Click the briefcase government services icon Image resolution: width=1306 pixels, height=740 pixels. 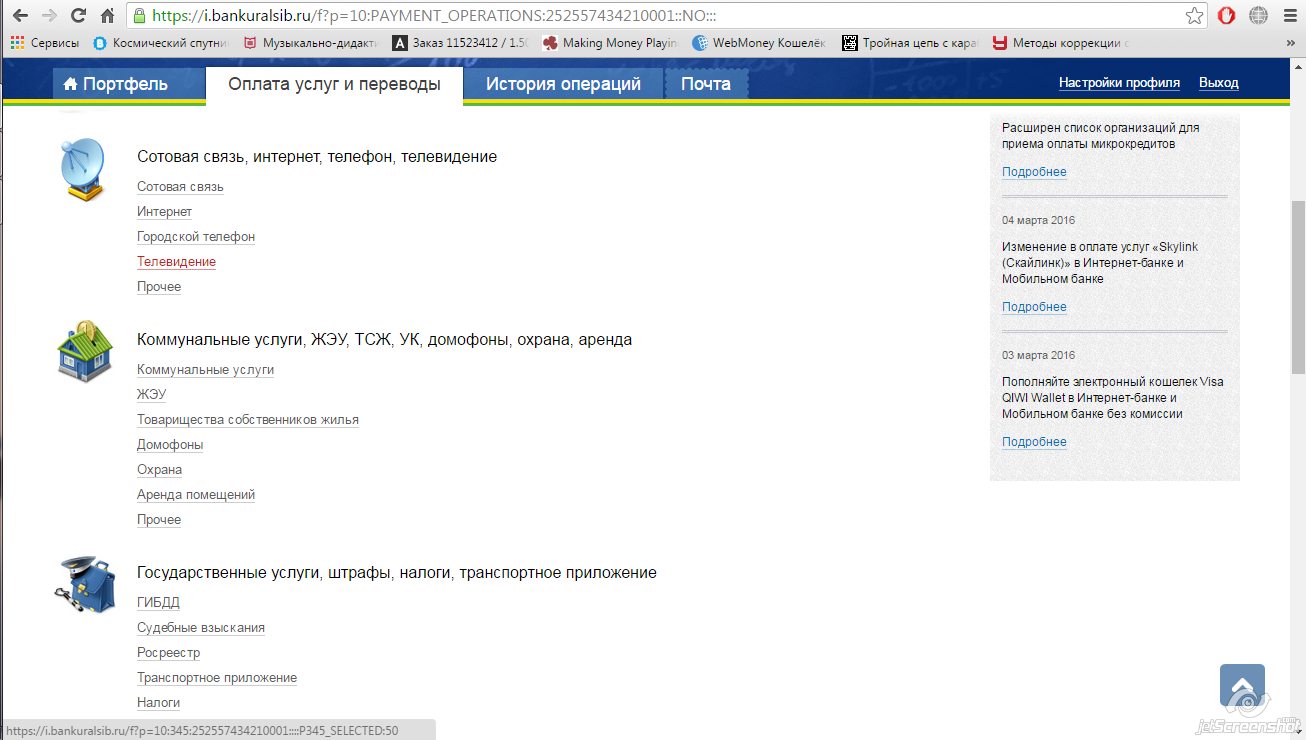(84, 585)
